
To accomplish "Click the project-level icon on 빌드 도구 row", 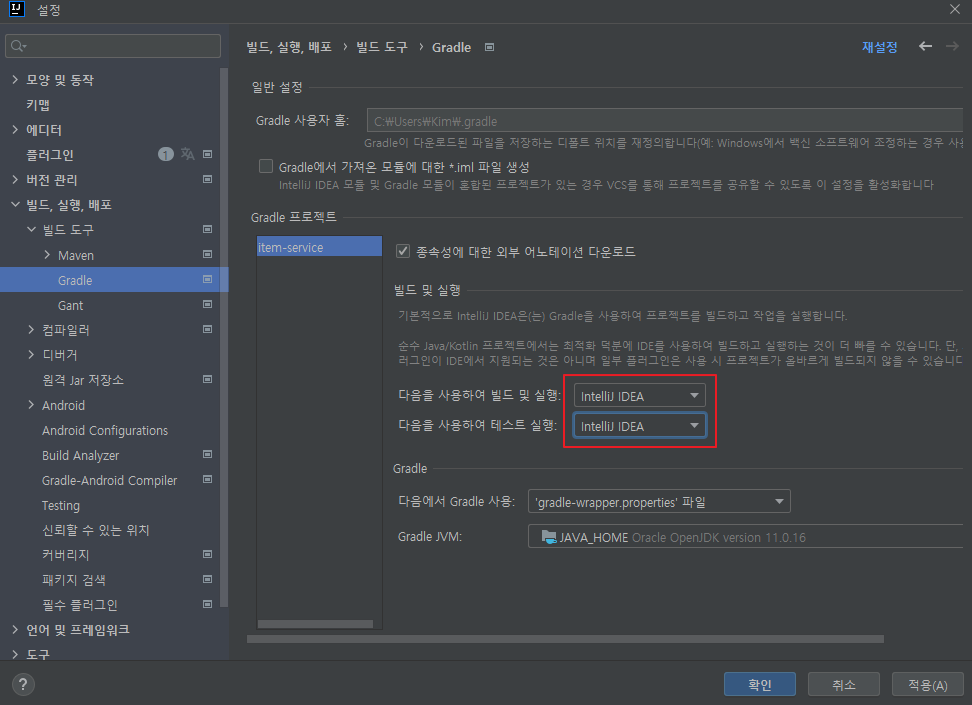I will point(208,229).
